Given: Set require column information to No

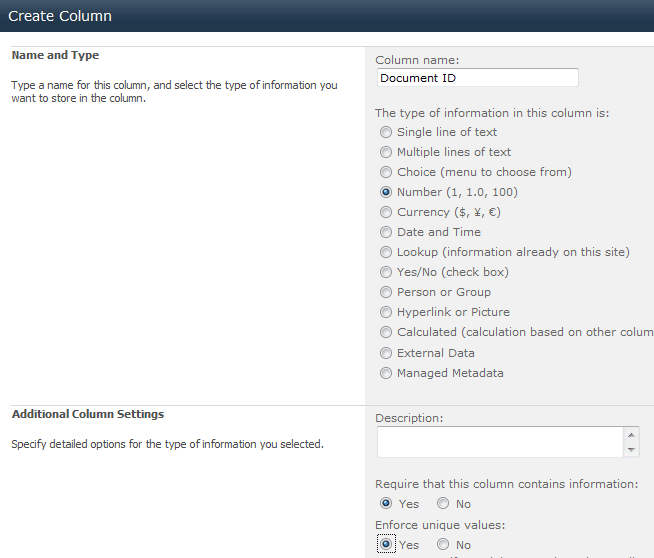Looking at the screenshot, I should pyautogui.click(x=443, y=504).
